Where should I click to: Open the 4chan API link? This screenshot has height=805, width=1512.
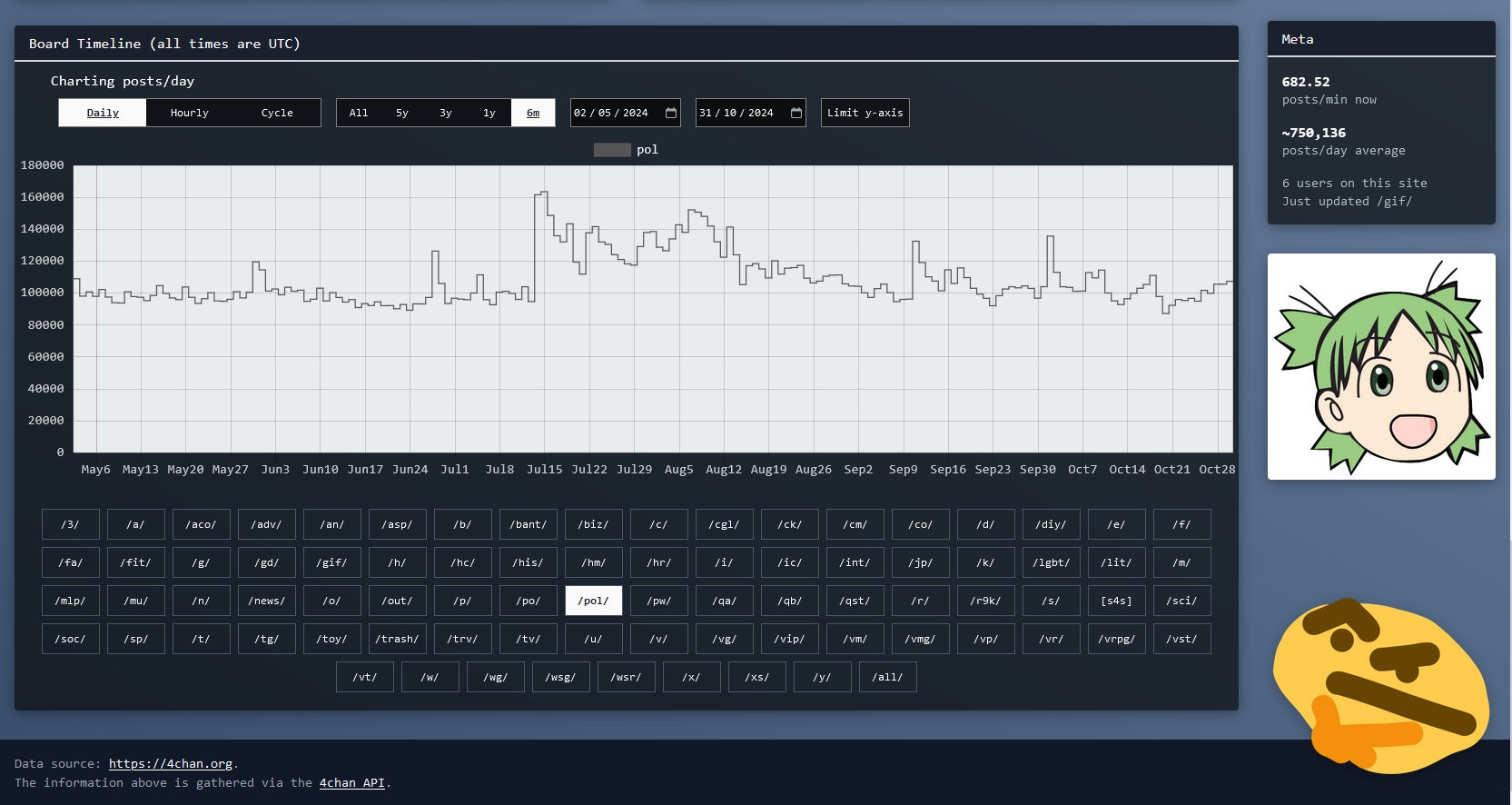click(351, 782)
